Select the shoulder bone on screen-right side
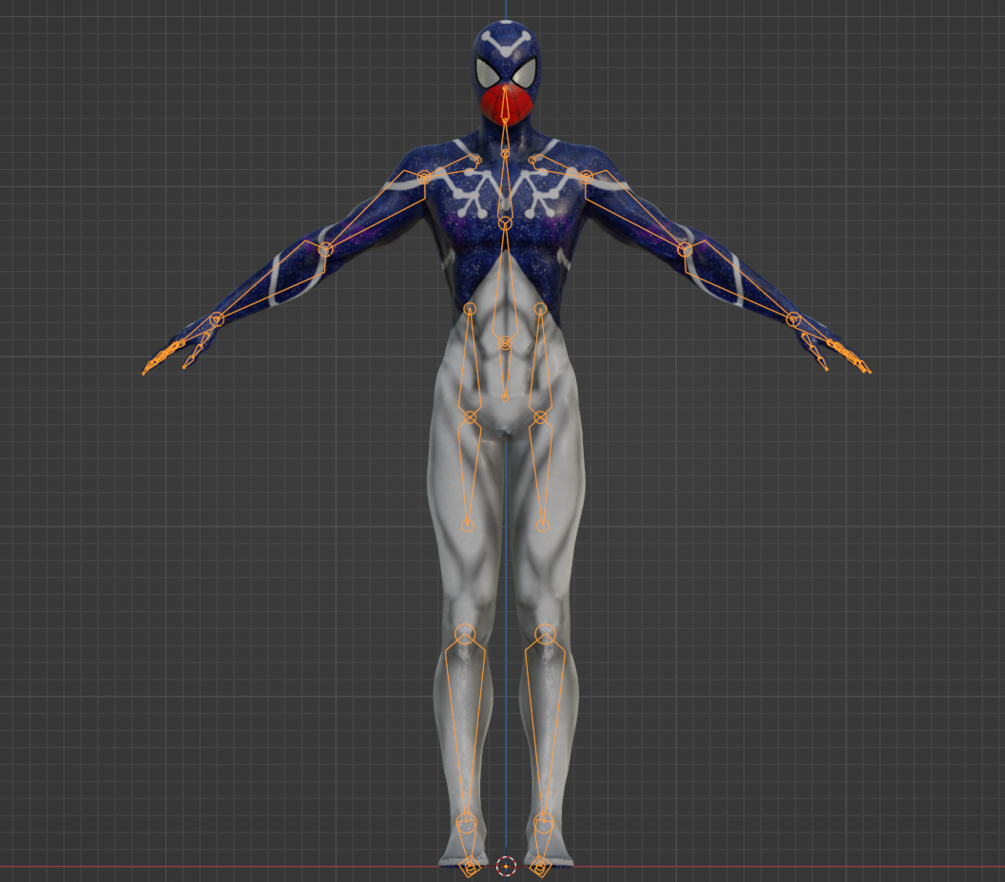1005x882 pixels. [x=560, y=168]
